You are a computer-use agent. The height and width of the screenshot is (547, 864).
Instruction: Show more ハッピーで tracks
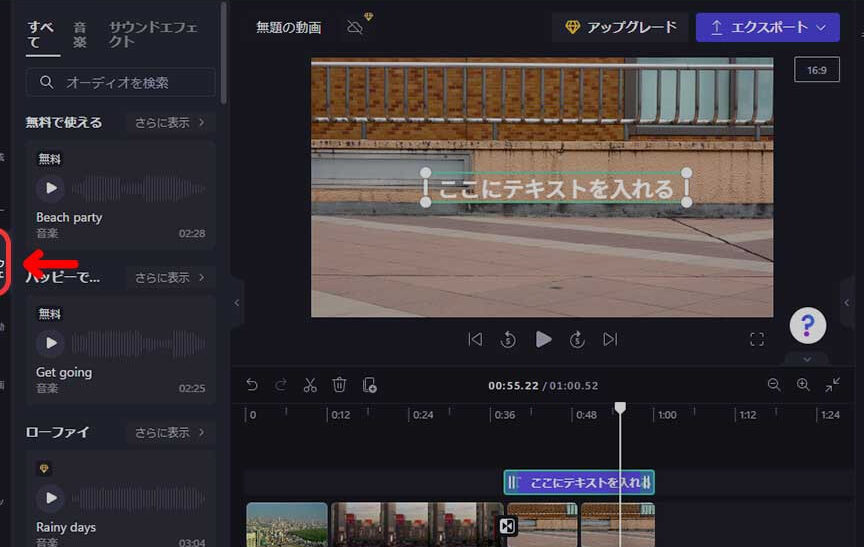170,277
